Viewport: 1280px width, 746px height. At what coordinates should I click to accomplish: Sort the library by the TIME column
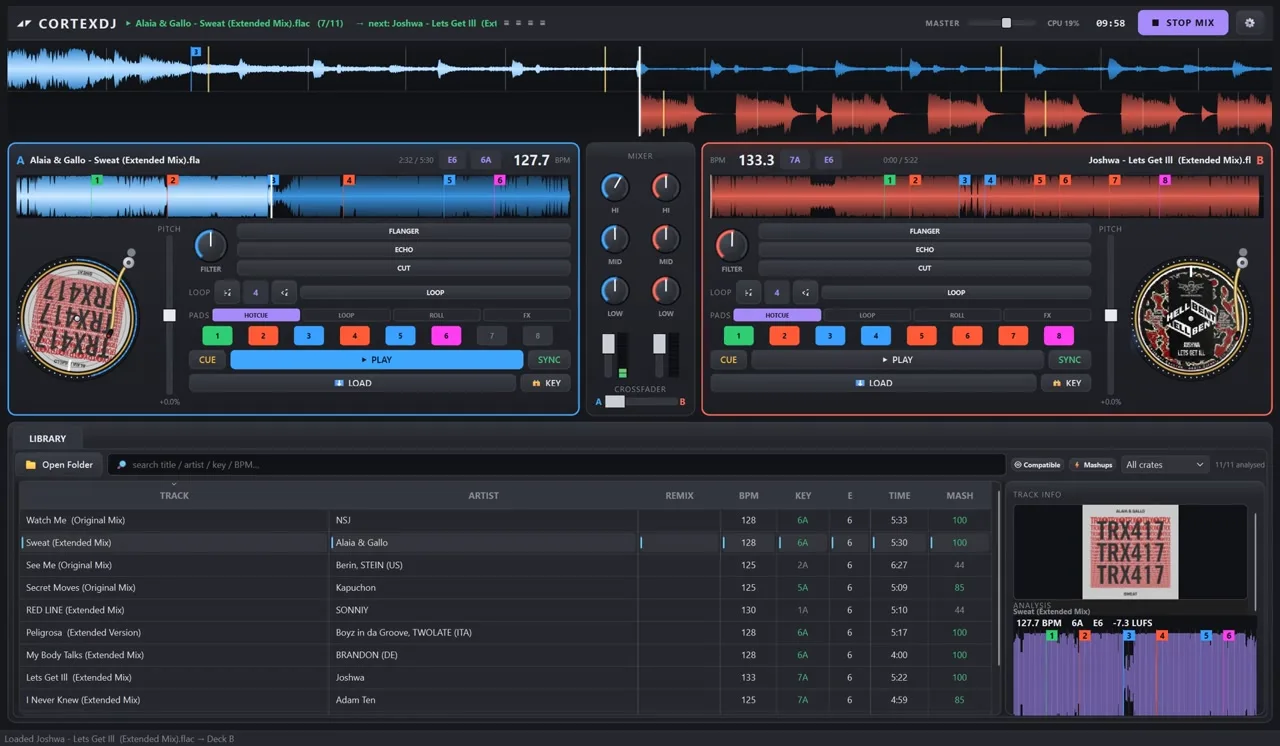[x=900, y=495]
